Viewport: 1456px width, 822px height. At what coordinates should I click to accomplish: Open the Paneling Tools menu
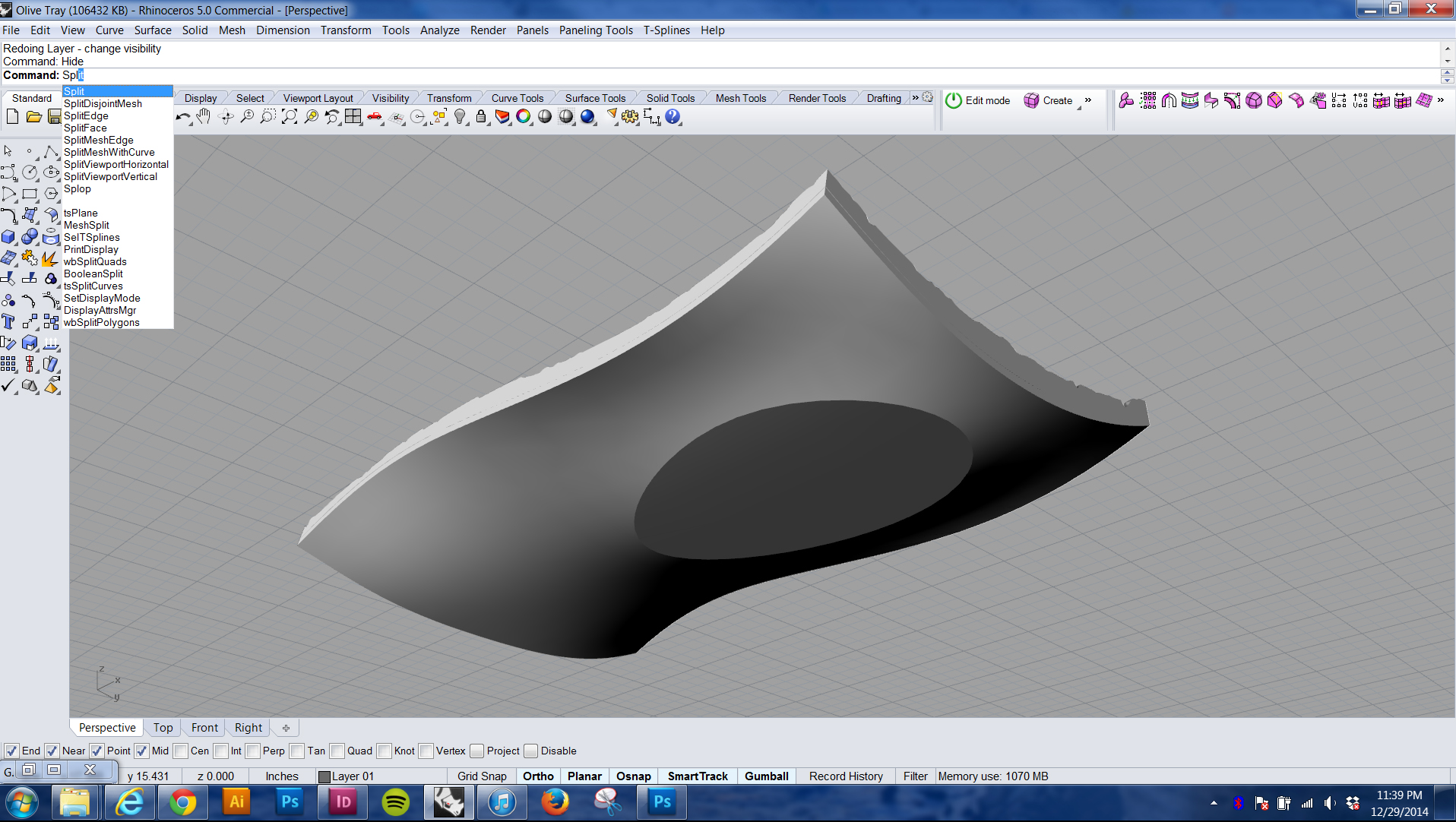click(x=596, y=30)
